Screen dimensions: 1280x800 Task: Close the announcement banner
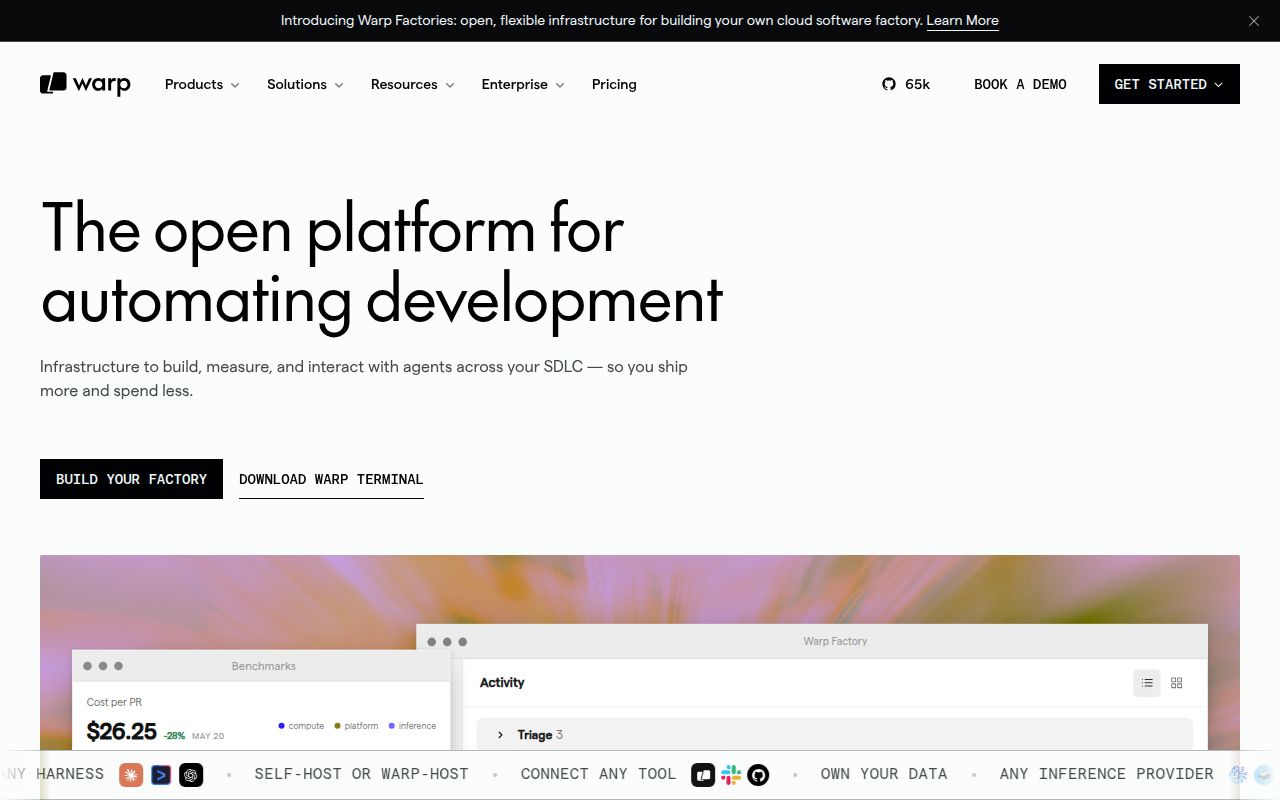tap(1253, 21)
